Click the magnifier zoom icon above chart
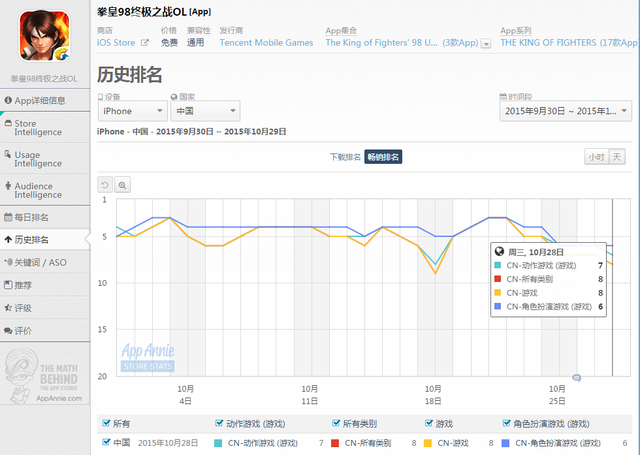This screenshot has height=455, width=640. click(122, 185)
